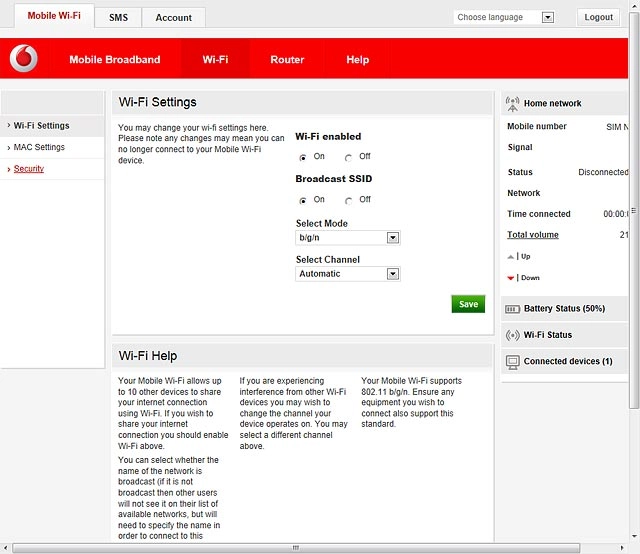Click the vertical scrollbar down arrow

point(634,536)
